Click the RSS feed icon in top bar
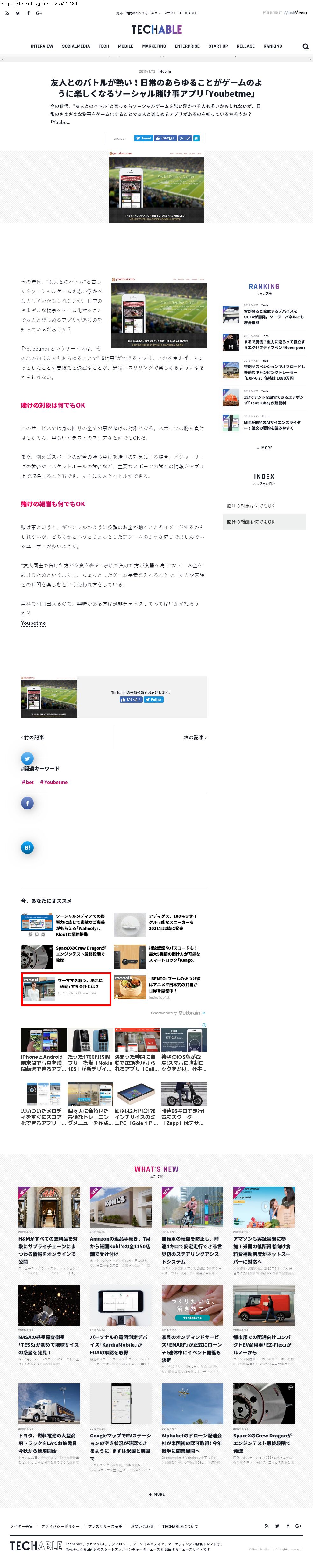The height and width of the screenshot is (1568, 313). (x=7, y=13)
